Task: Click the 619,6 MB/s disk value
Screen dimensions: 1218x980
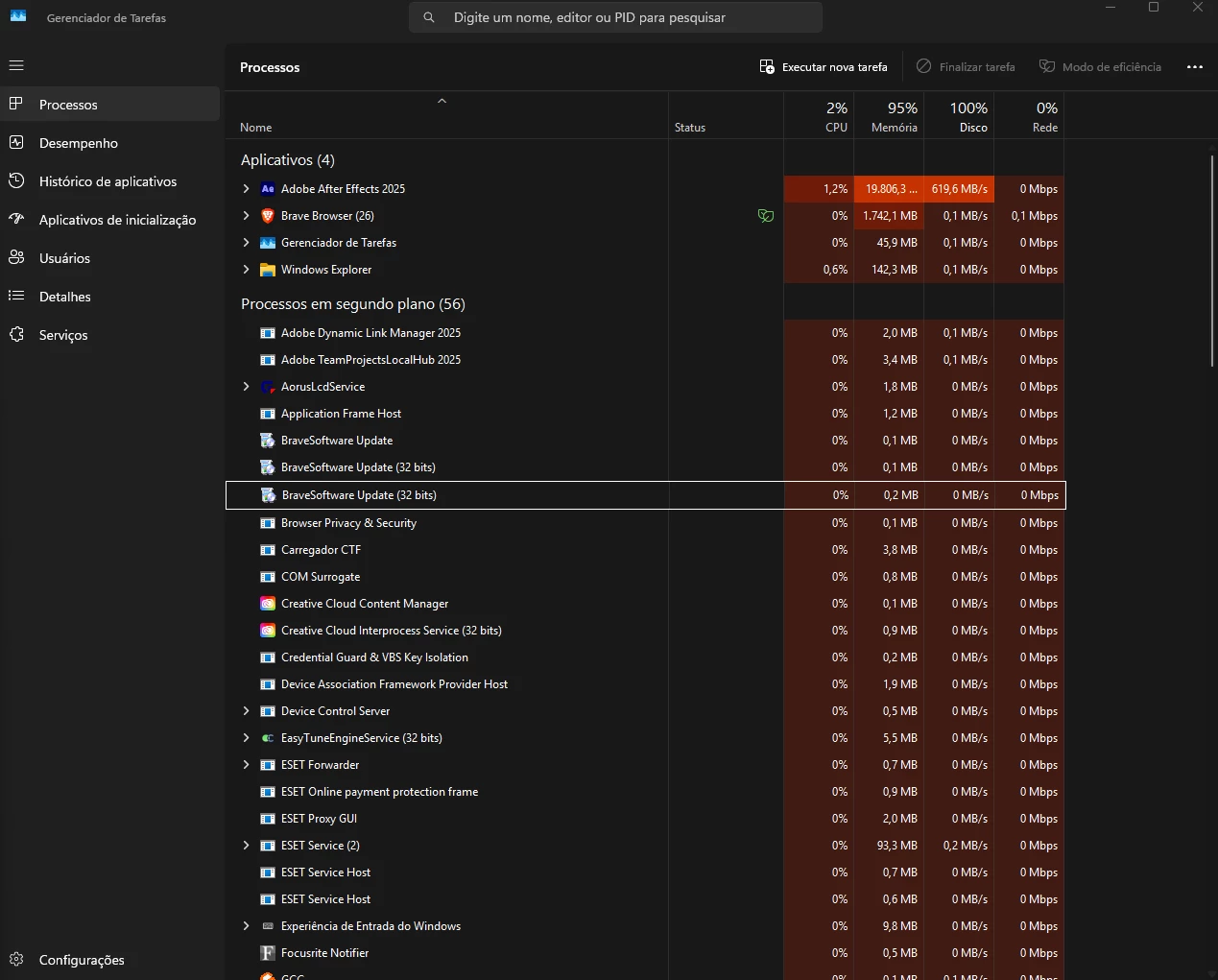Action: 959,189
